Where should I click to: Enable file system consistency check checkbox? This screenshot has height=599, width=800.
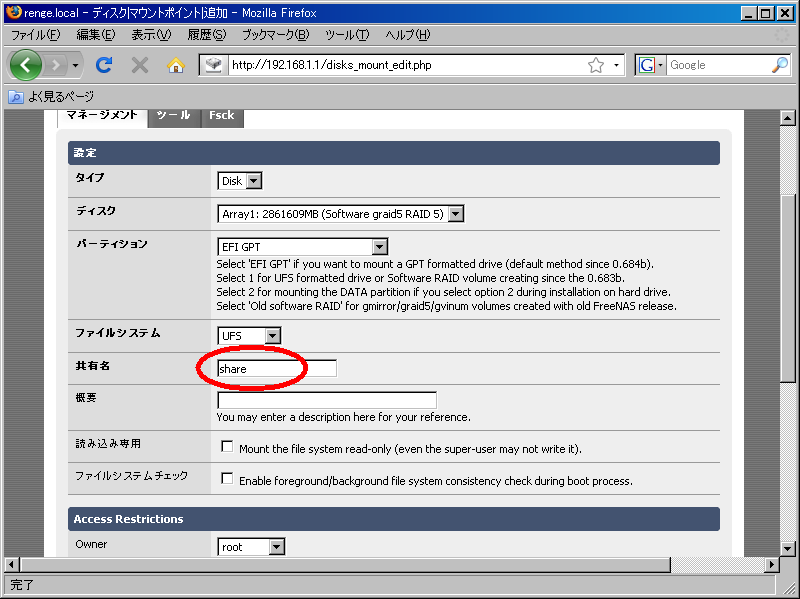(227, 479)
